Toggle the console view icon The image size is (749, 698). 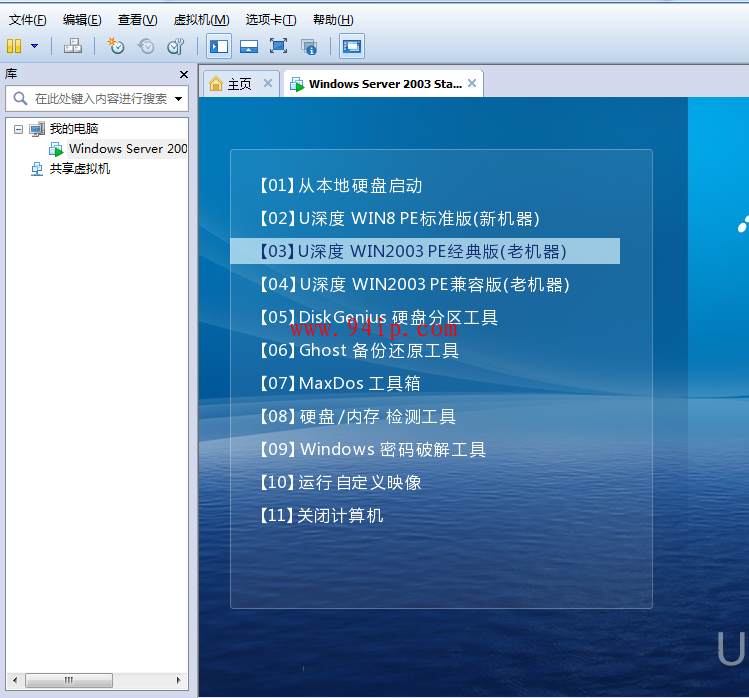tap(352, 46)
